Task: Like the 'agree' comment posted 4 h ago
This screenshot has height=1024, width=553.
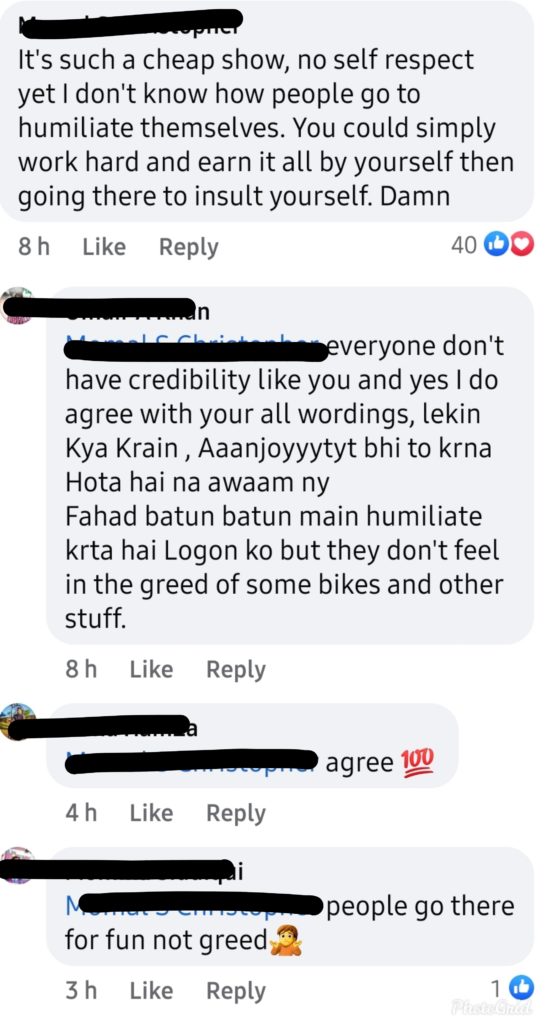Action: coord(151,813)
